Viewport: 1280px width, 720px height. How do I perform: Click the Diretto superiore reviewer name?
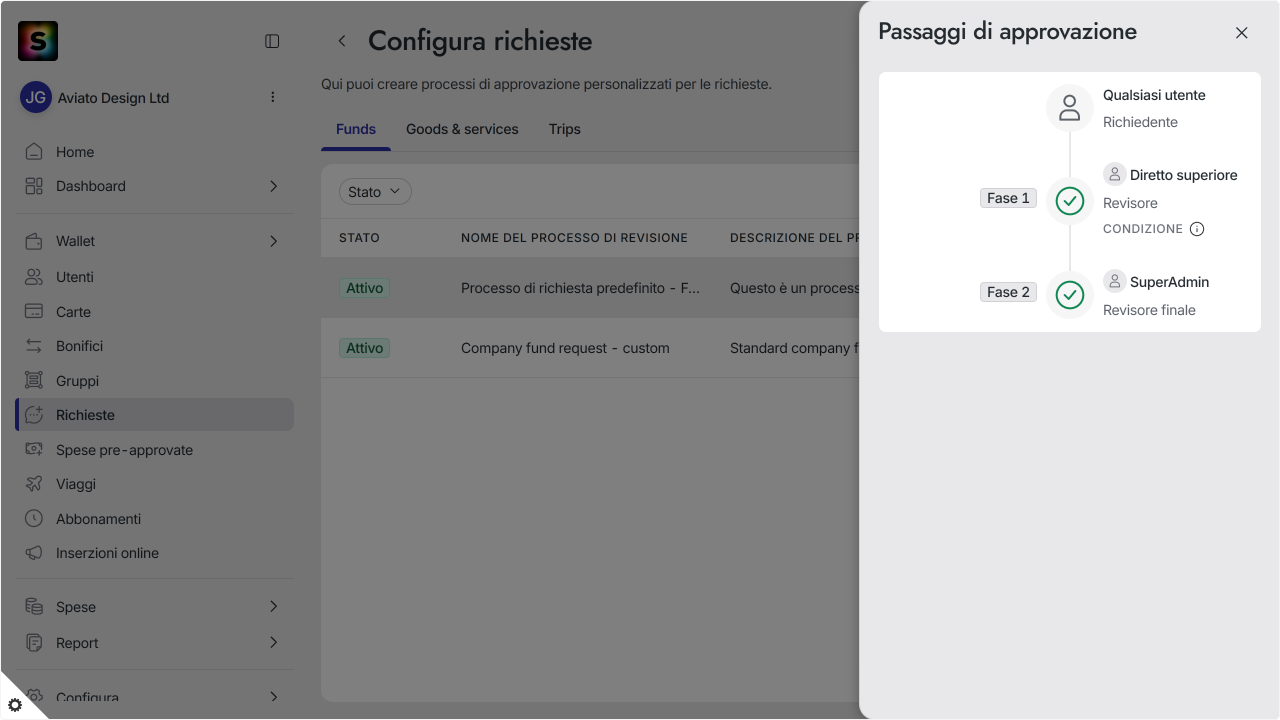[x=1184, y=175]
